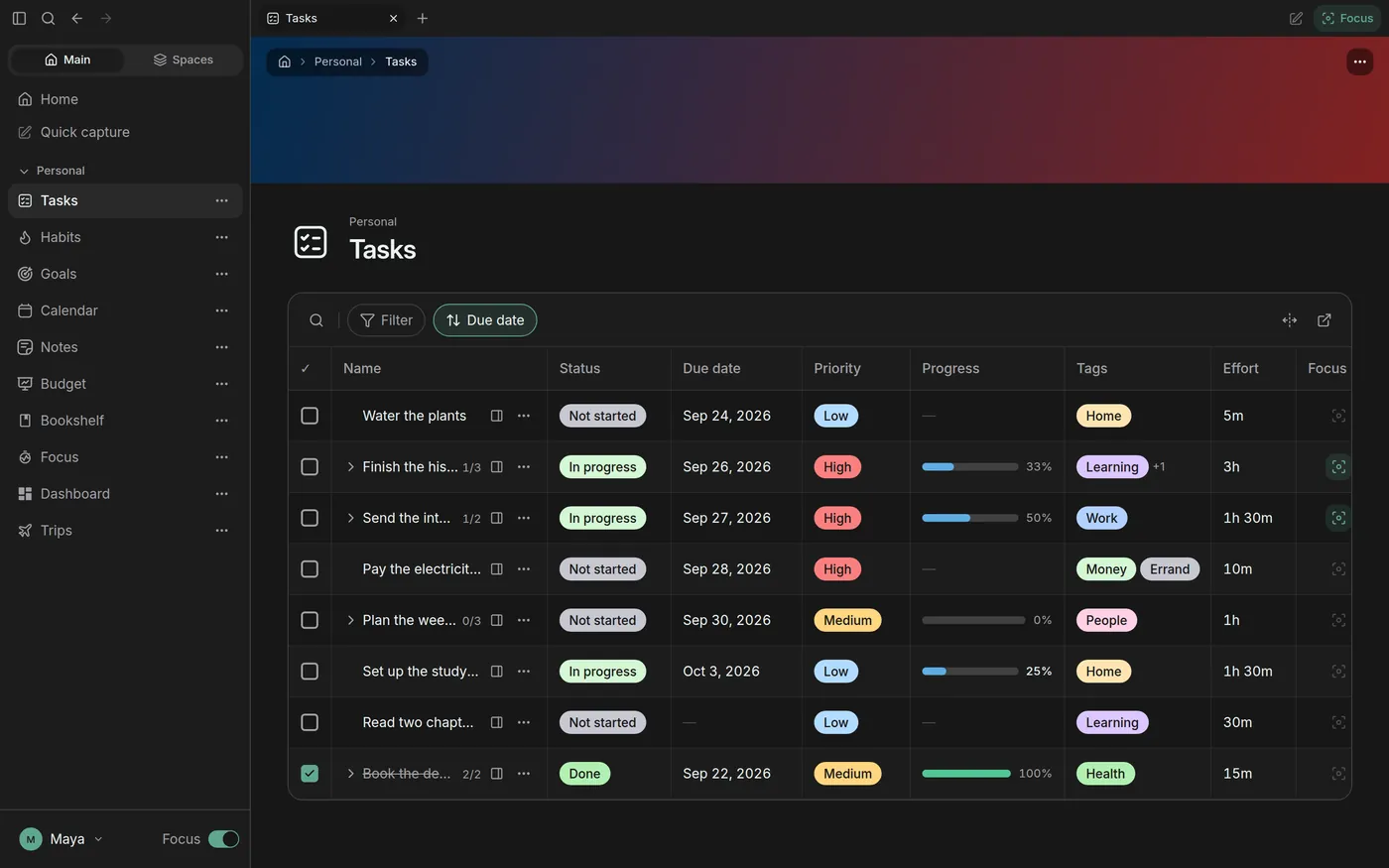This screenshot has height=868, width=1389.
Task: Toggle the sidebar panel icon
Action: click(19, 18)
